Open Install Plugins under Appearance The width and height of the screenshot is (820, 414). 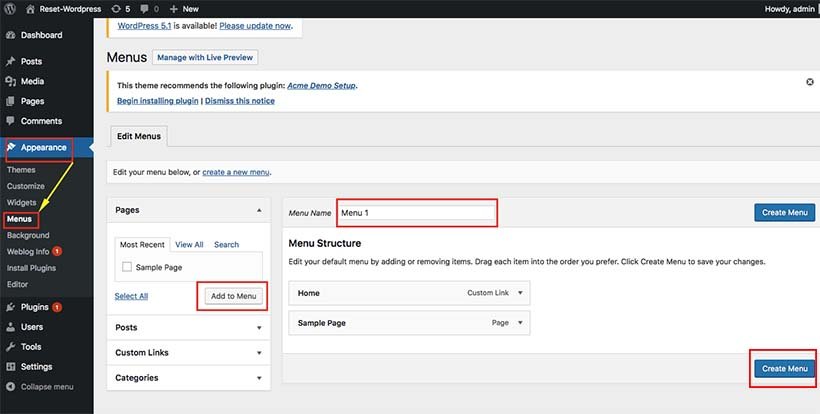click(x=31, y=268)
